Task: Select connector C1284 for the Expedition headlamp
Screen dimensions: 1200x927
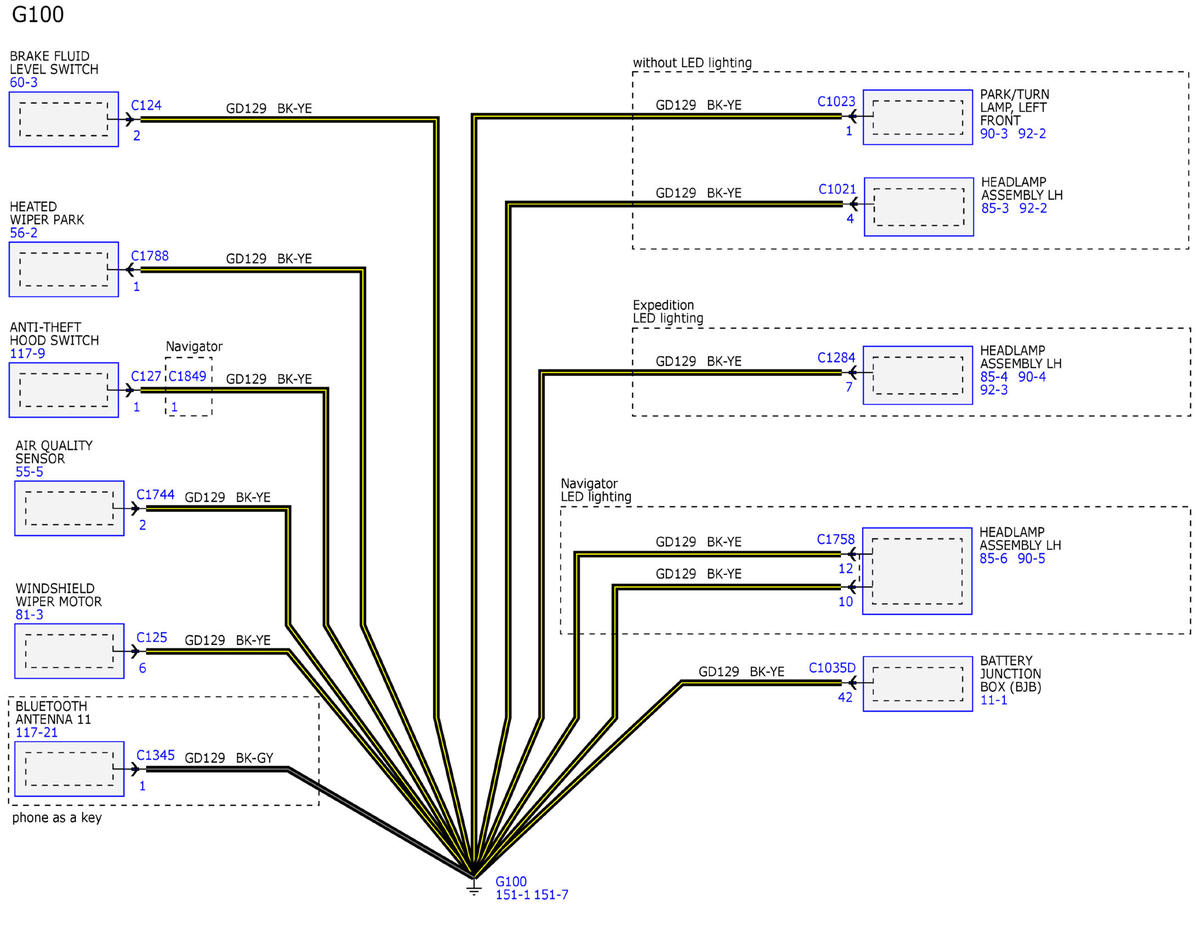Action: [x=836, y=357]
